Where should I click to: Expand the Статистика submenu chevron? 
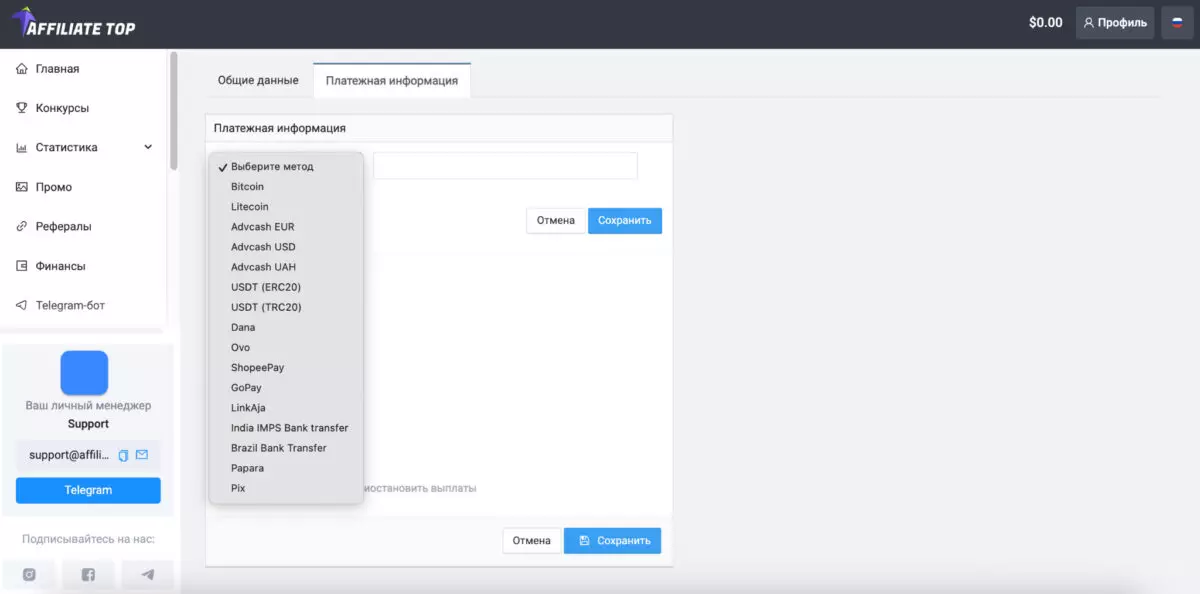[148, 147]
